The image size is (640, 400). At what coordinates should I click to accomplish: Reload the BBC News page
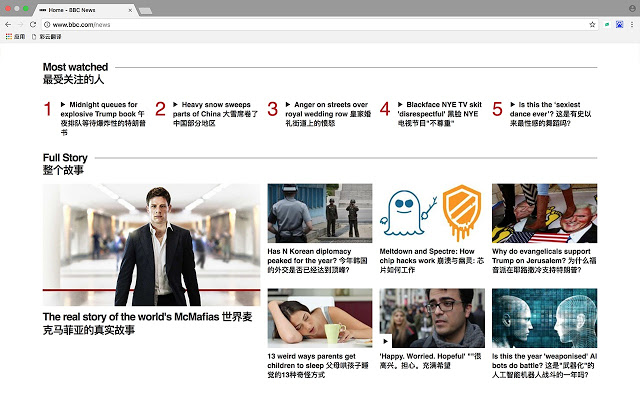(x=33, y=23)
